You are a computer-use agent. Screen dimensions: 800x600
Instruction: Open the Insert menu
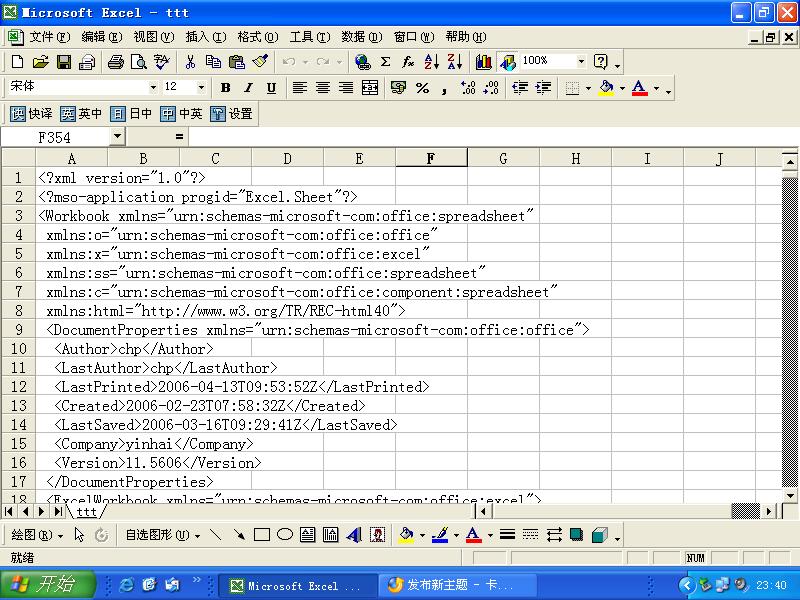coord(206,37)
